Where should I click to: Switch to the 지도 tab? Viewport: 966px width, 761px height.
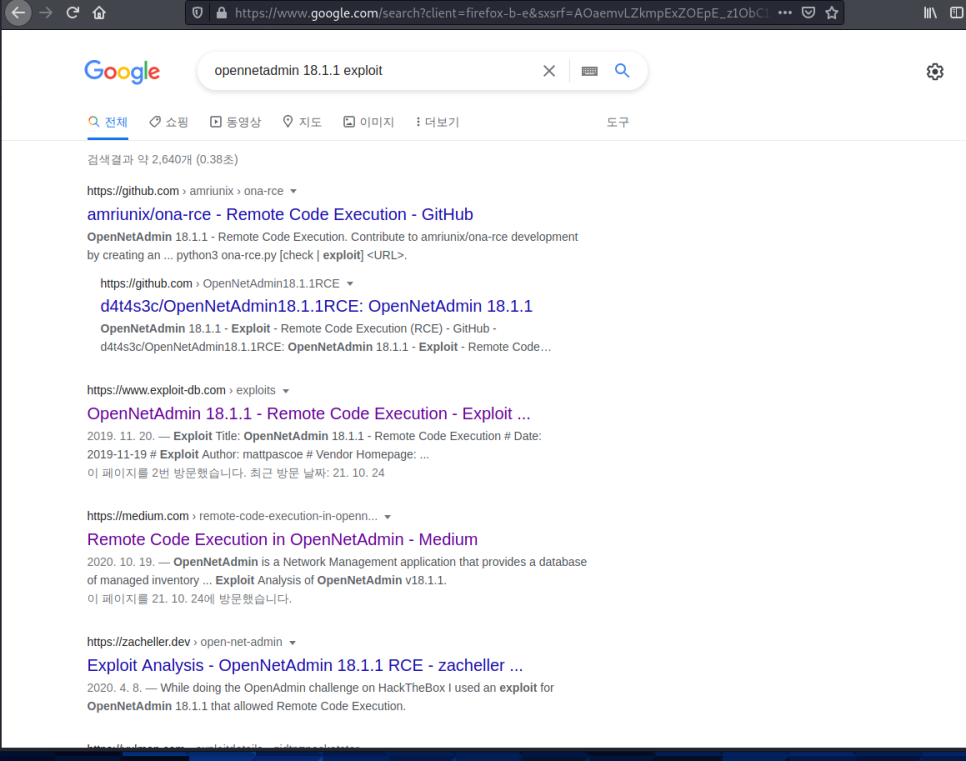[302, 122]
